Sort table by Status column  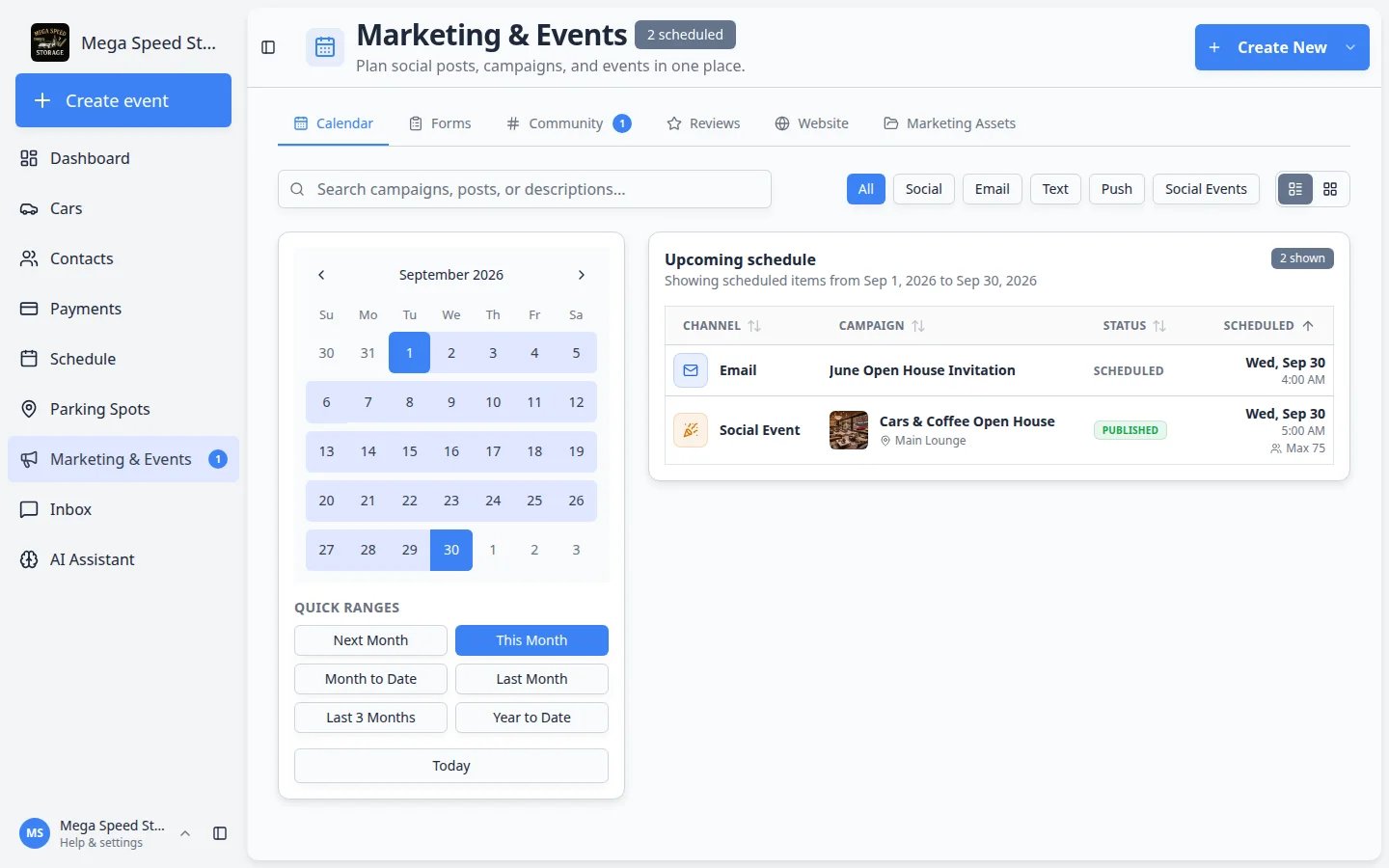[x=1134, y=326]
